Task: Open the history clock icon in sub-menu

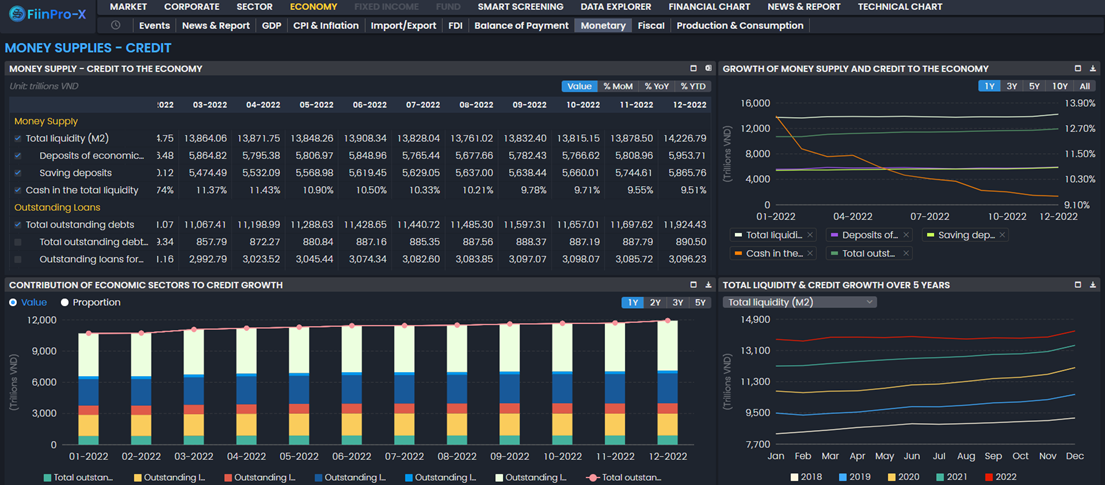Action: point(116,26)
